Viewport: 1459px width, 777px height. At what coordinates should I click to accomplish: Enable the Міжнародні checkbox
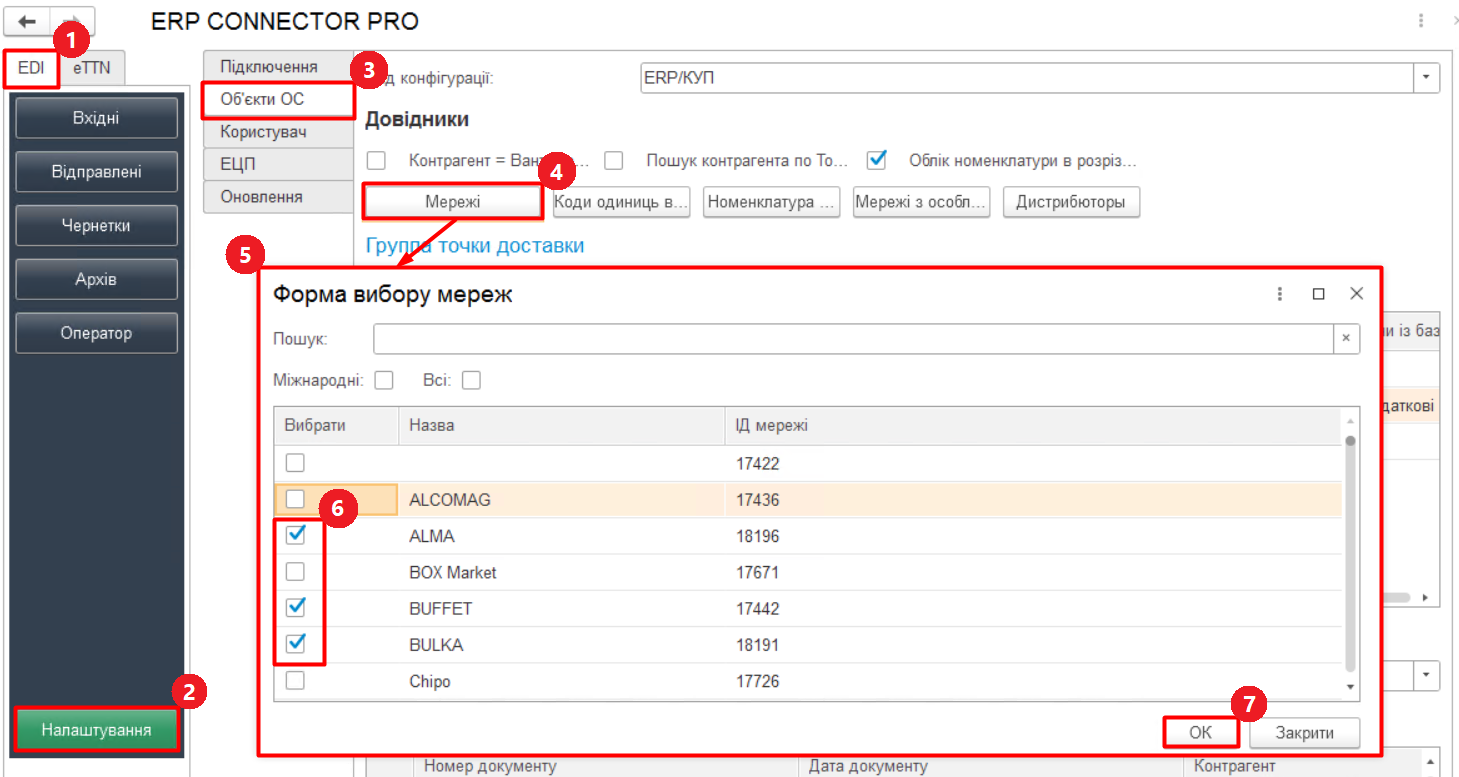click(x=384, y=380)
